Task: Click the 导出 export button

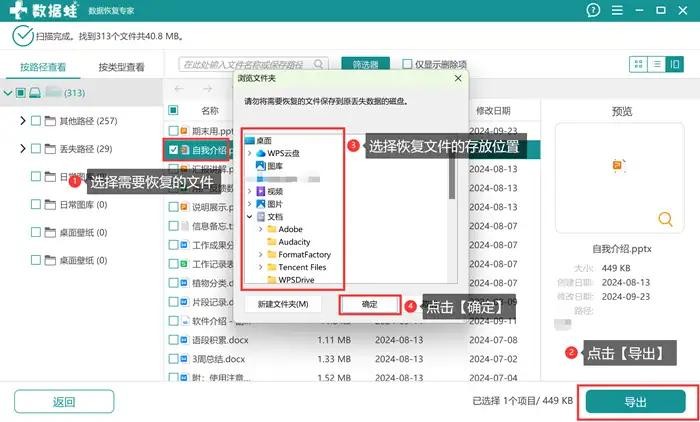Action: pos(634,401)
